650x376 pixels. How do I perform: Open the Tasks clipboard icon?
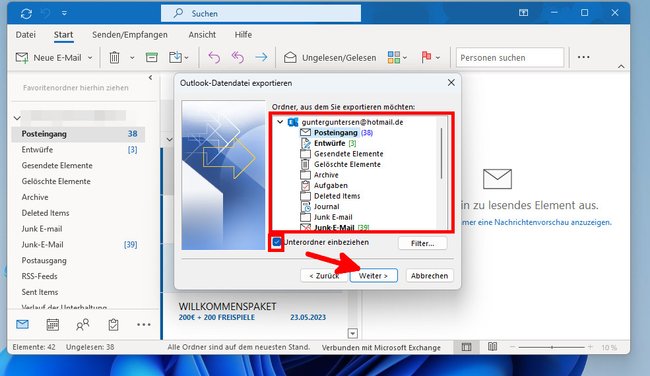tap(113, 325)
